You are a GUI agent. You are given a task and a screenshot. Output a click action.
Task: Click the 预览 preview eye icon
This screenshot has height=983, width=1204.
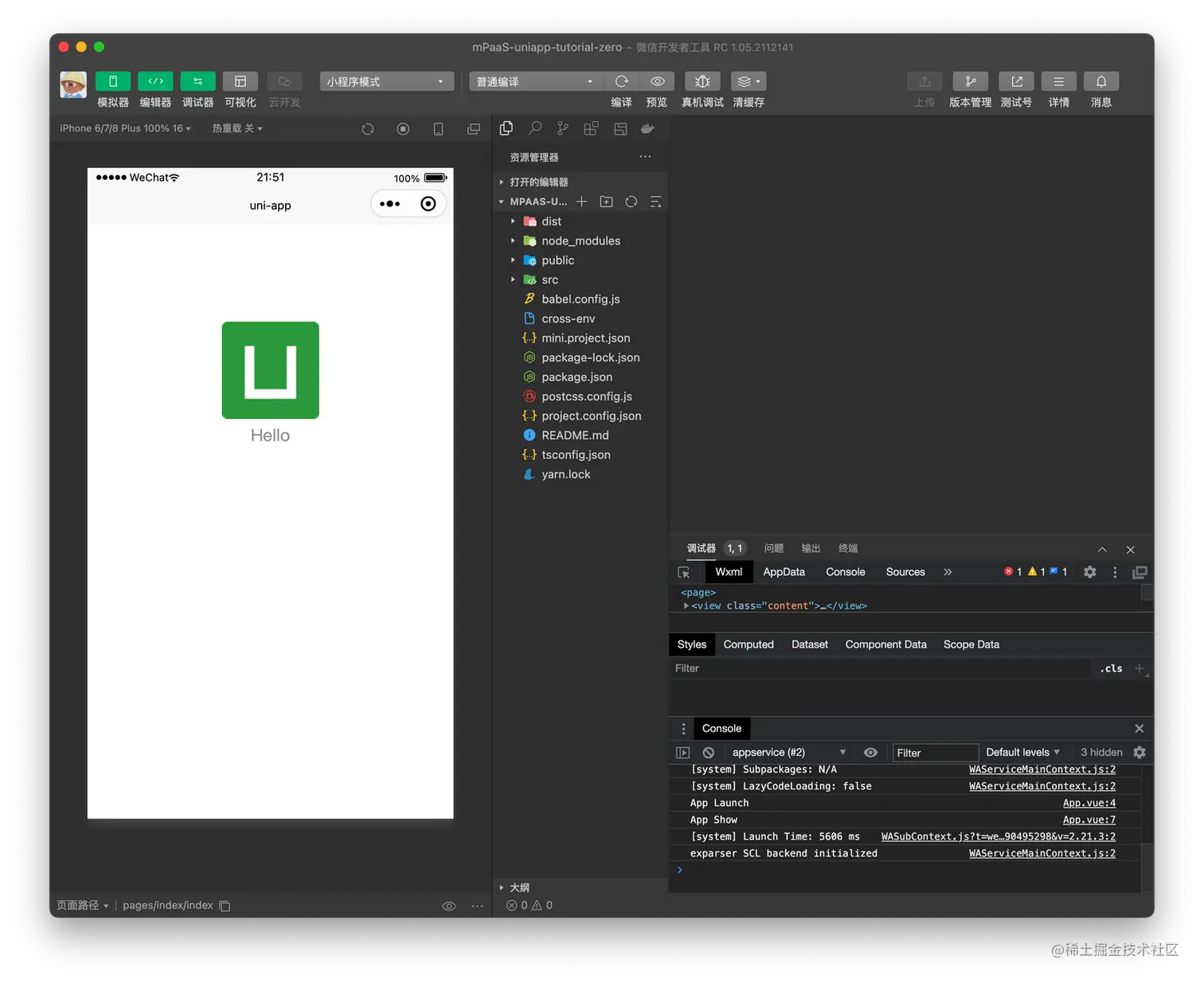(x=658, y=81)
